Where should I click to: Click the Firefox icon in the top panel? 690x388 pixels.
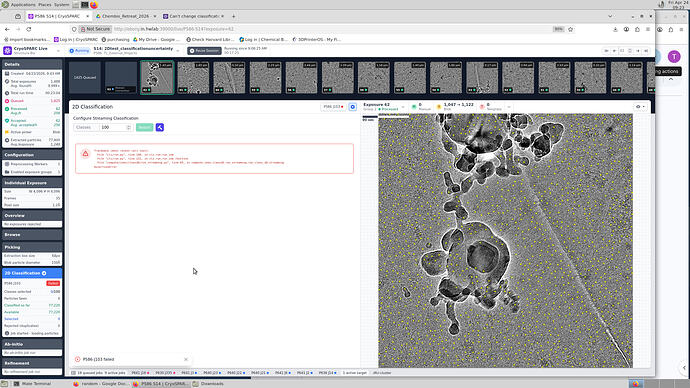tap(94, 5)
